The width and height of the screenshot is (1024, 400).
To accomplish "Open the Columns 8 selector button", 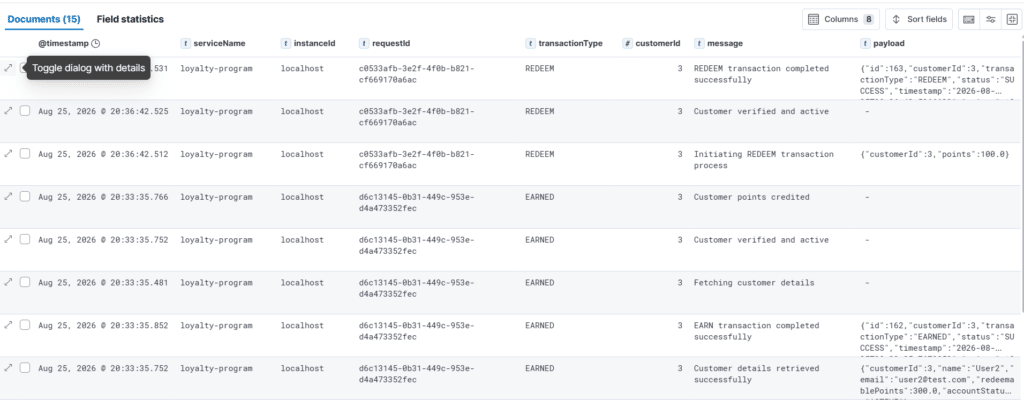I will pyautogui.click(x=840, y=20).
